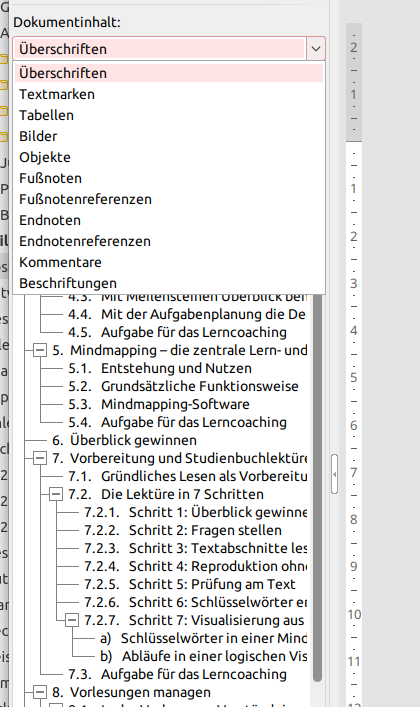Click the vertical ruler at mark 5
420x707 pixels.
(x=354, y=378)
